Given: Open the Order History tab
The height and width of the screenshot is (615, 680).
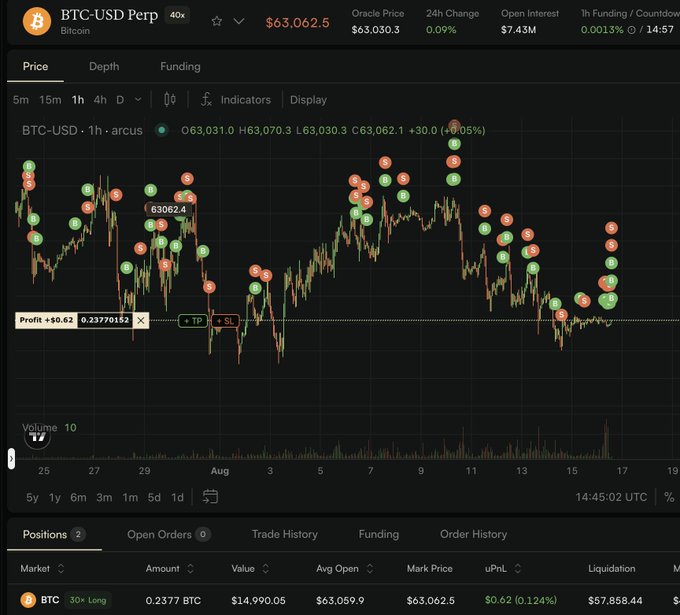Looking at the screenshot, I should [474, 534].
